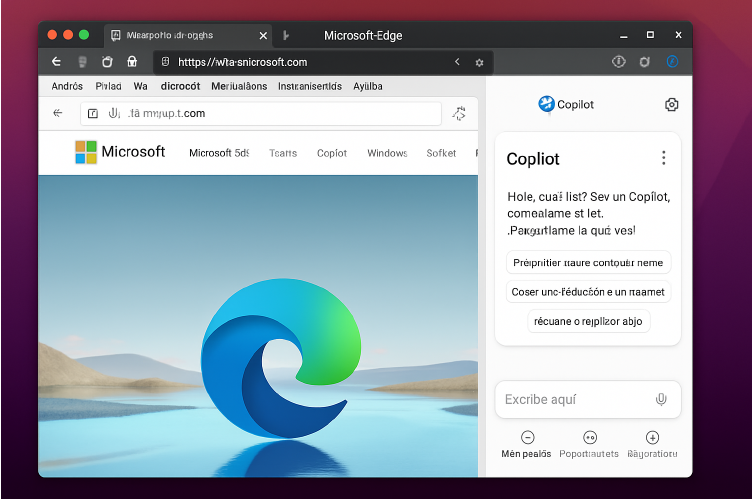
Task: Open the Pivlad menu
Action: click(108, 86)
